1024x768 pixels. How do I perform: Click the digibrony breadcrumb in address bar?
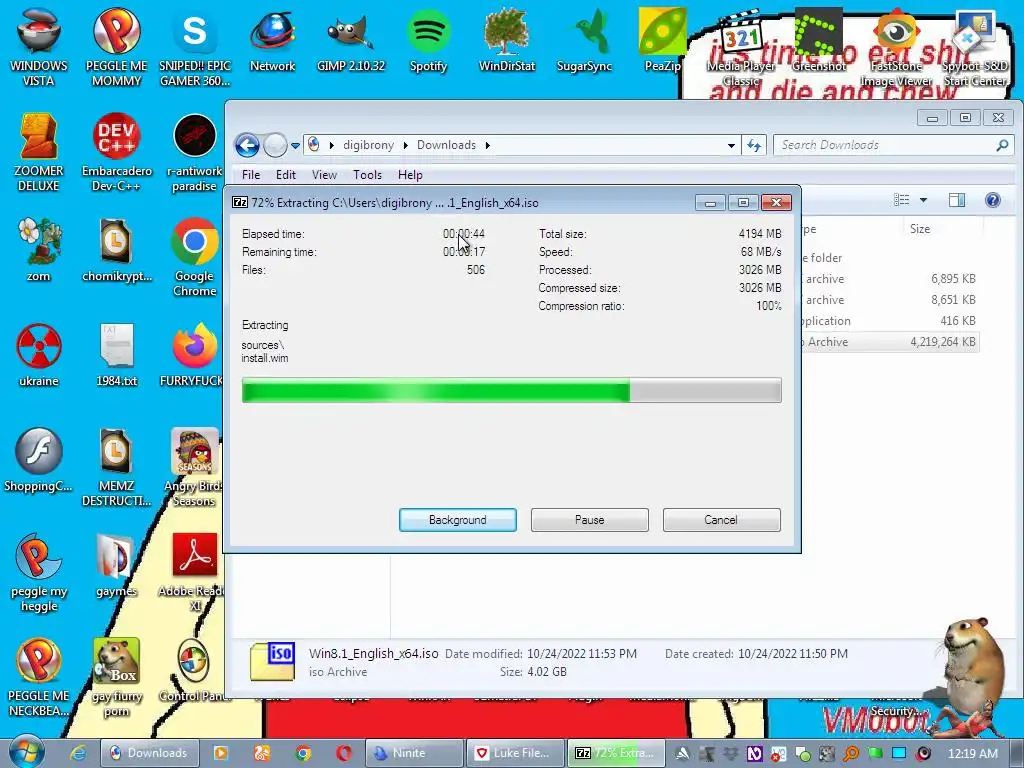[368, 145]
